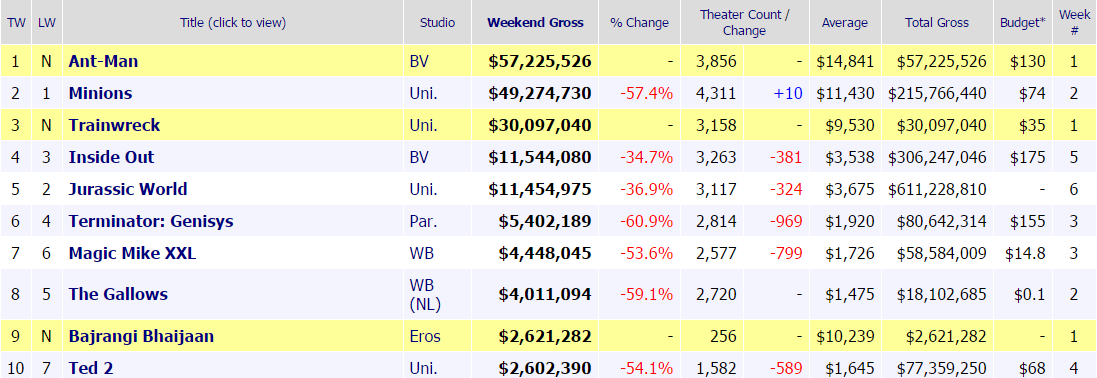This screenshot has width=1097, height=378.
Task: Click the Studio column header
Action: click(x=437, y=22)
